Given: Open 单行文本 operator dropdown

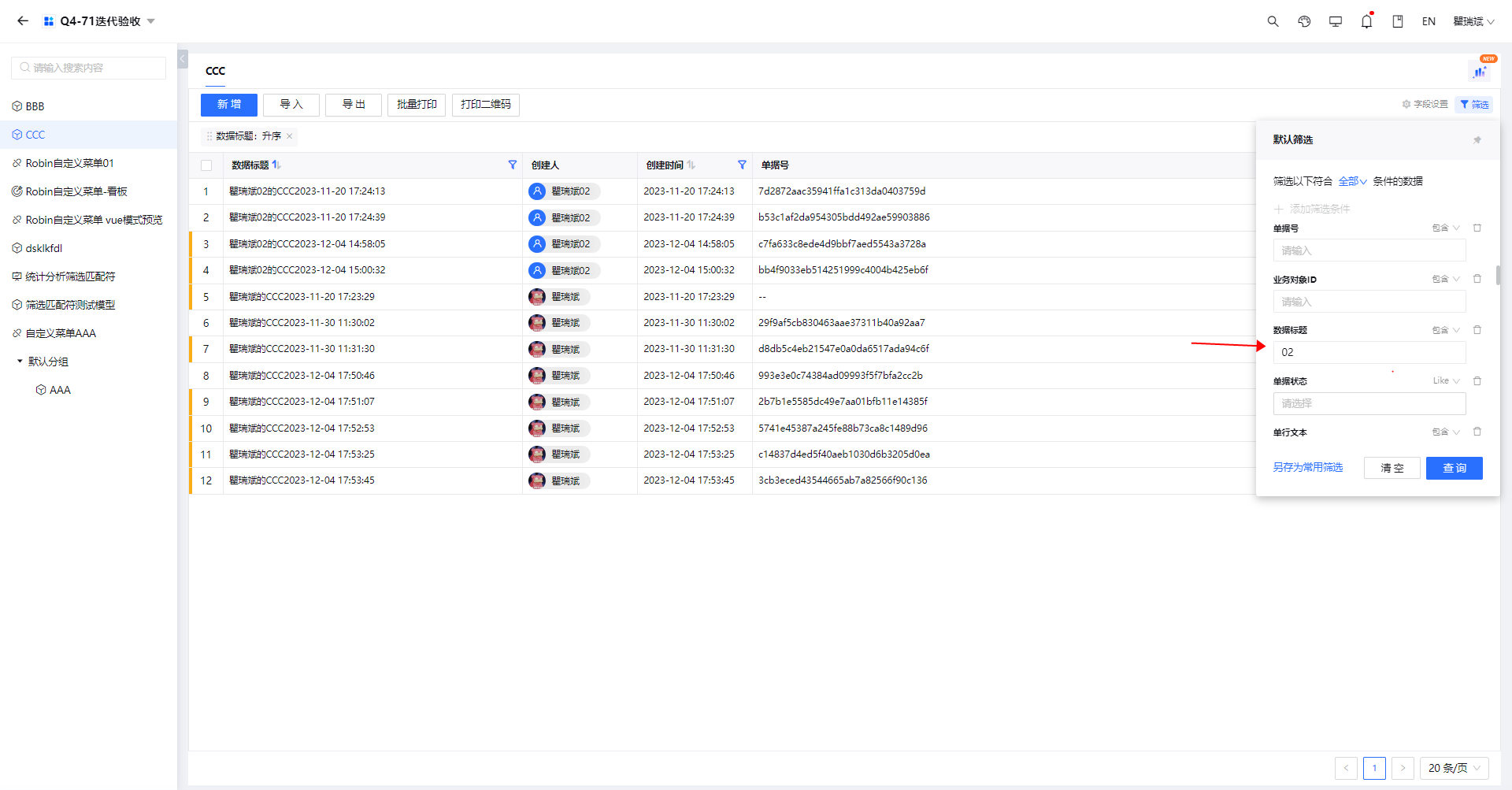Looking at the screenshot, I should click(x=1446, y=432).
